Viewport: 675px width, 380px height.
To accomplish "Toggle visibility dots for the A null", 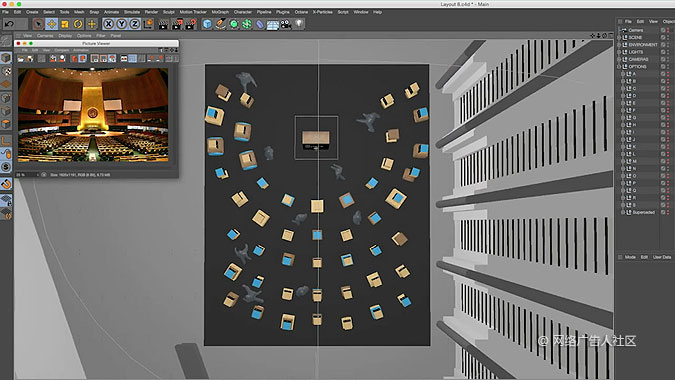I will [668, 74].
